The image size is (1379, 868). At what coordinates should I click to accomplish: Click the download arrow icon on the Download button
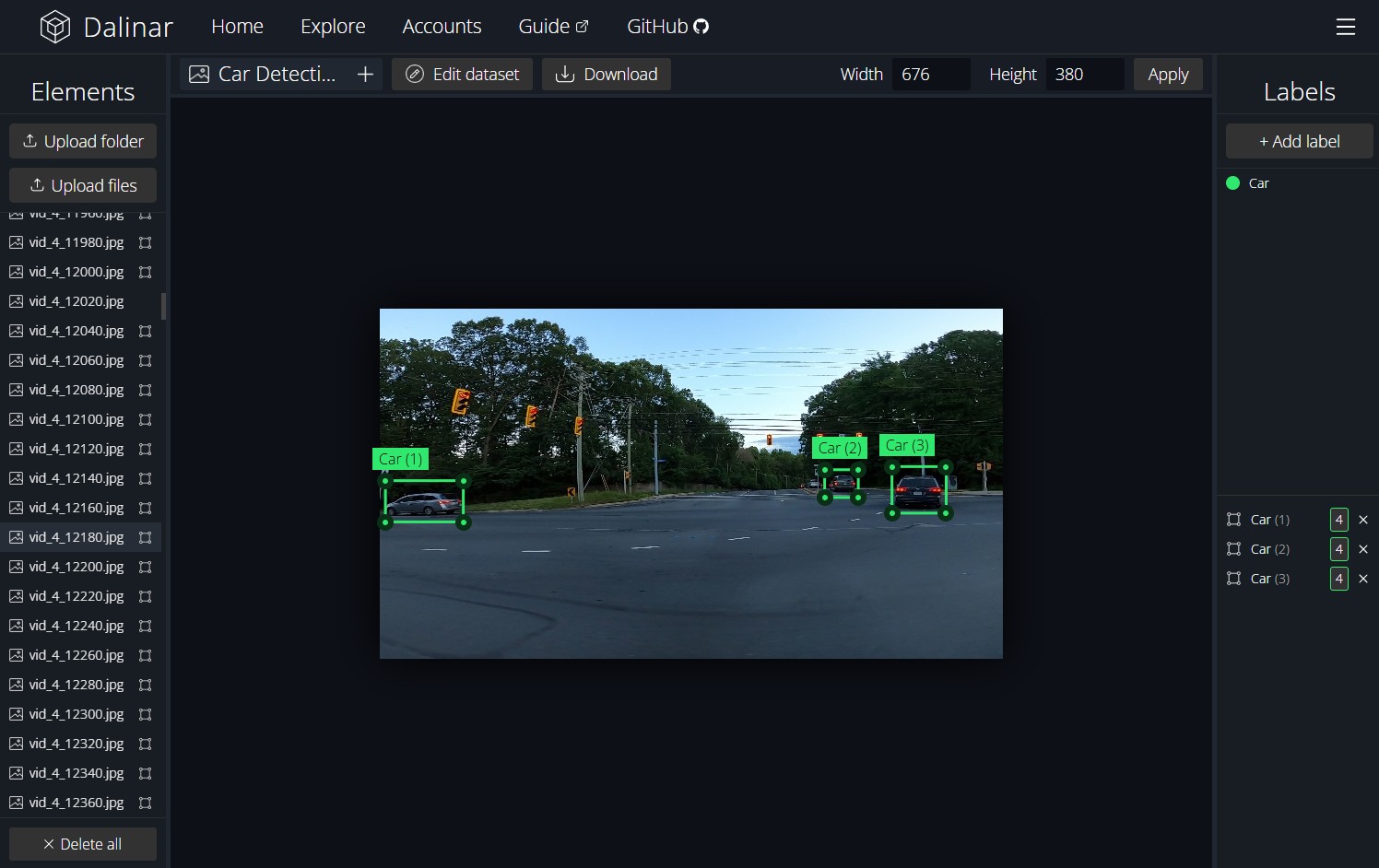tap(563, 74)
